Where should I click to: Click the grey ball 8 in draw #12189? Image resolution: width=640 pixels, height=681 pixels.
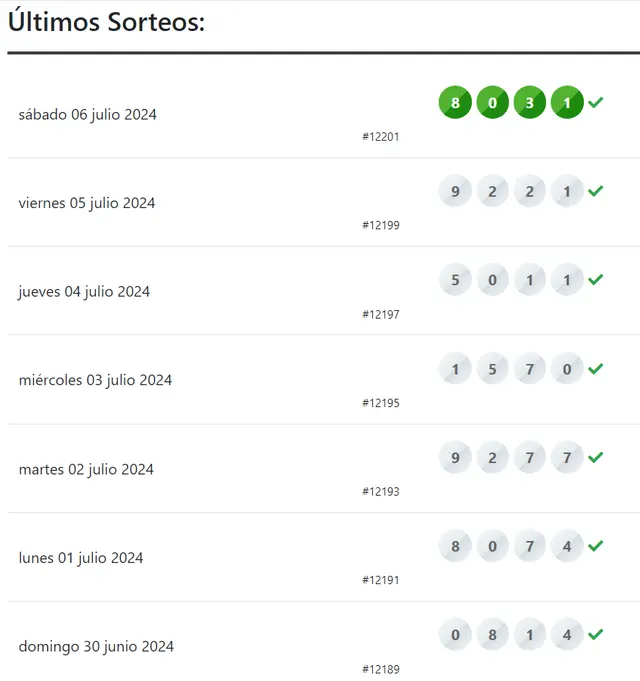point(492,635)
